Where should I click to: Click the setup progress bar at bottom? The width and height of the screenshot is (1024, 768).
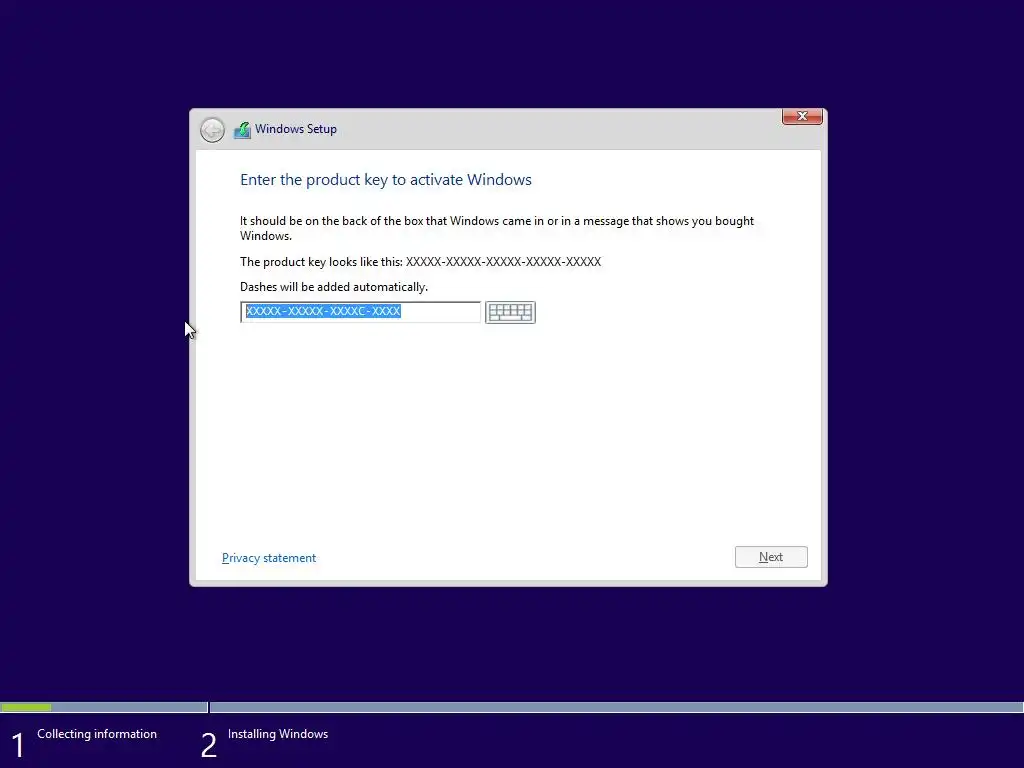[512, 707]
